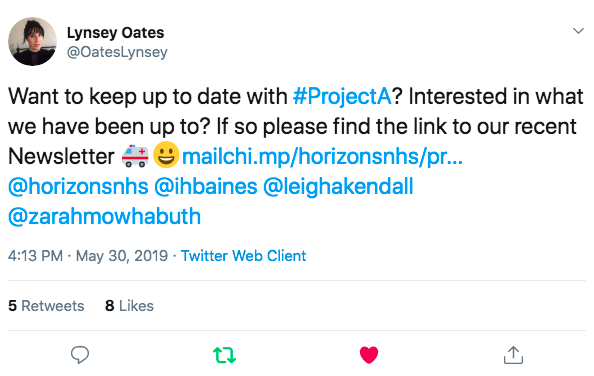Click the reply speech bubble icon

pyautogui.click(x=80, y=355)
